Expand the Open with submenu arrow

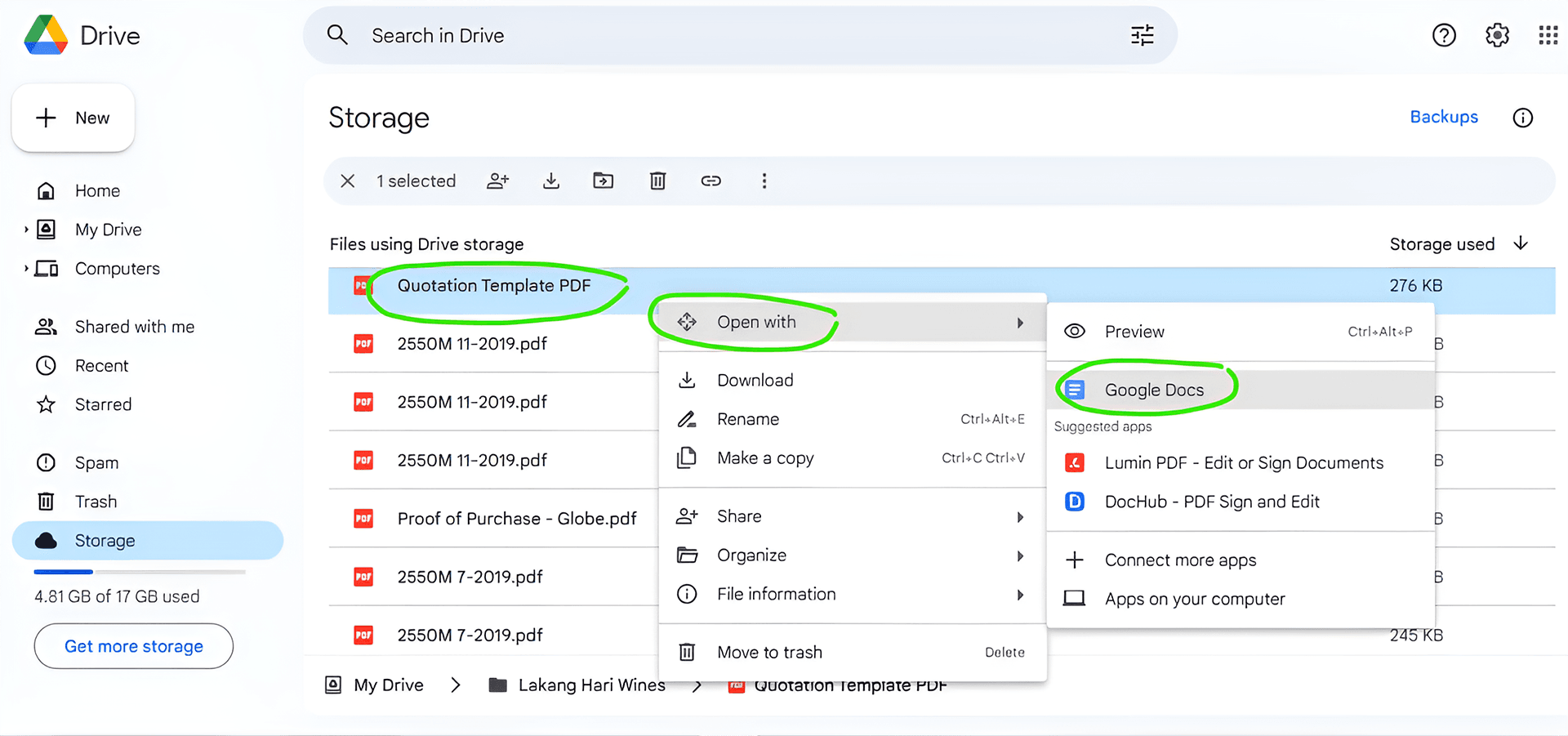tap(1020, 323)
